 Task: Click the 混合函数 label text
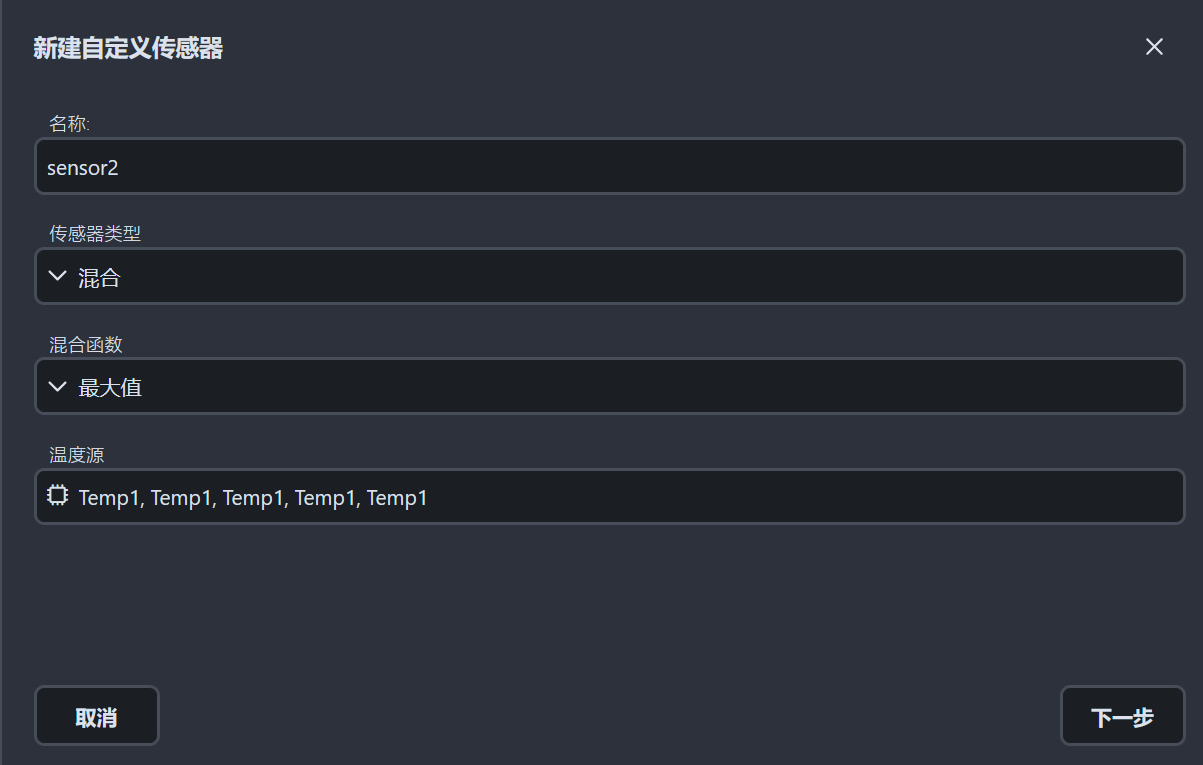pyautogui.click(x=86, y=344)
